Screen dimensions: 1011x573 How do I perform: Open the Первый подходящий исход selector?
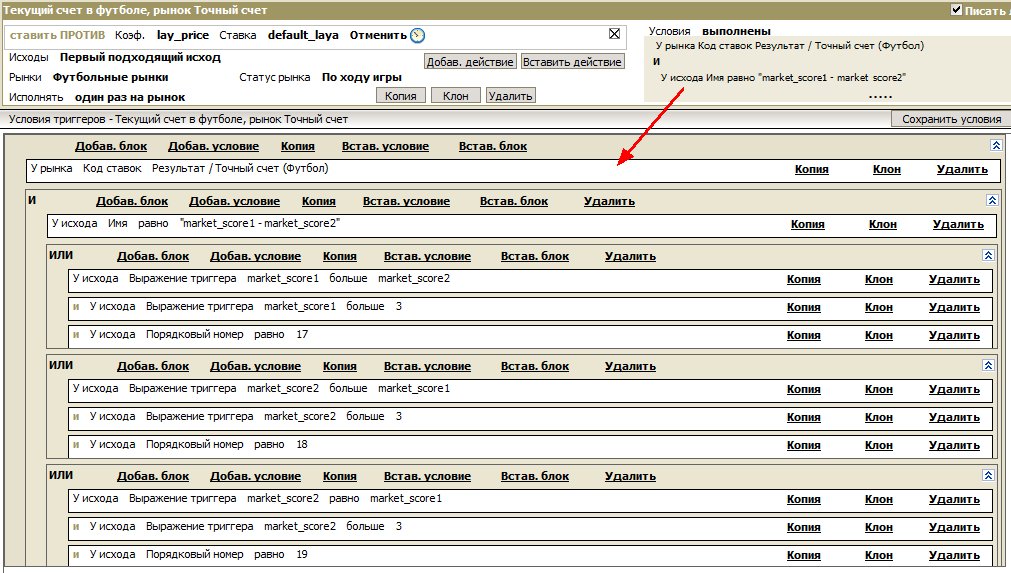click(x=141, y=57)
